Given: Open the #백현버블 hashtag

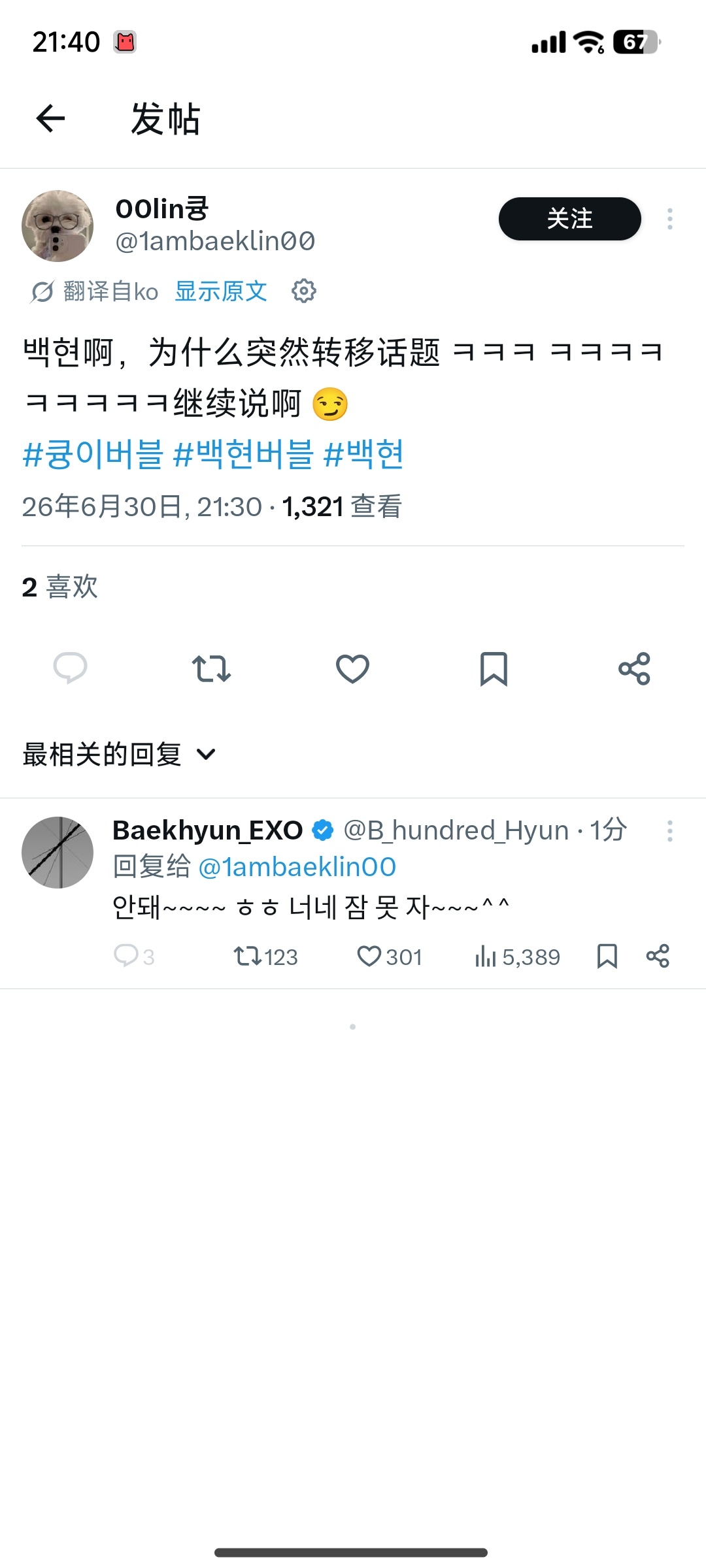Looking at the screenshot, I should pos(243,454).
